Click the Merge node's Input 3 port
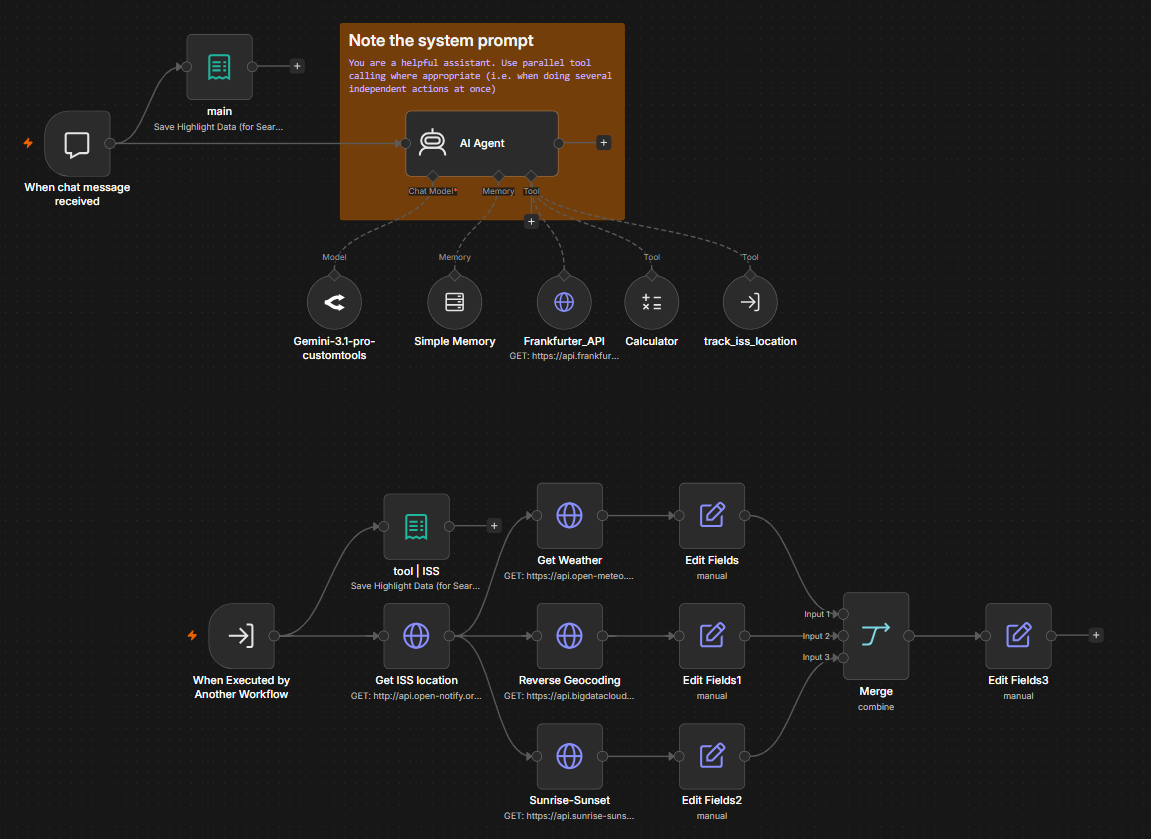The image size is (1151, 839). click(x=843, y=657)
